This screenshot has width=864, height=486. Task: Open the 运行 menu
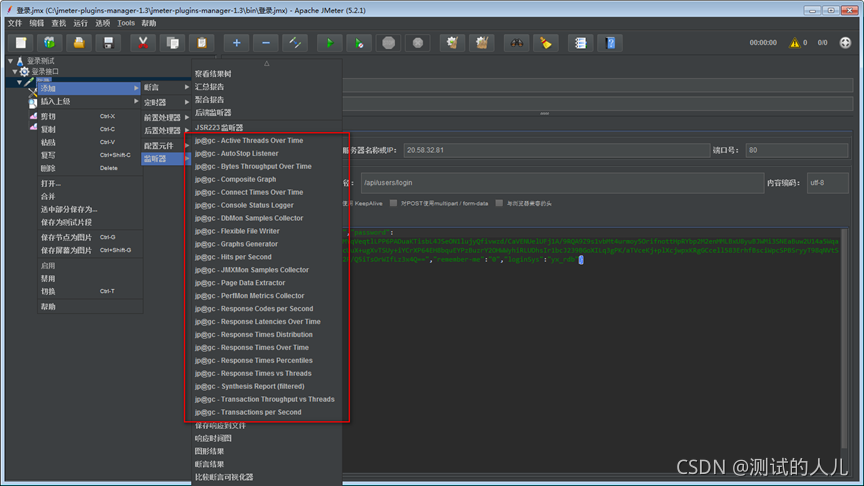tap(81, 23)
